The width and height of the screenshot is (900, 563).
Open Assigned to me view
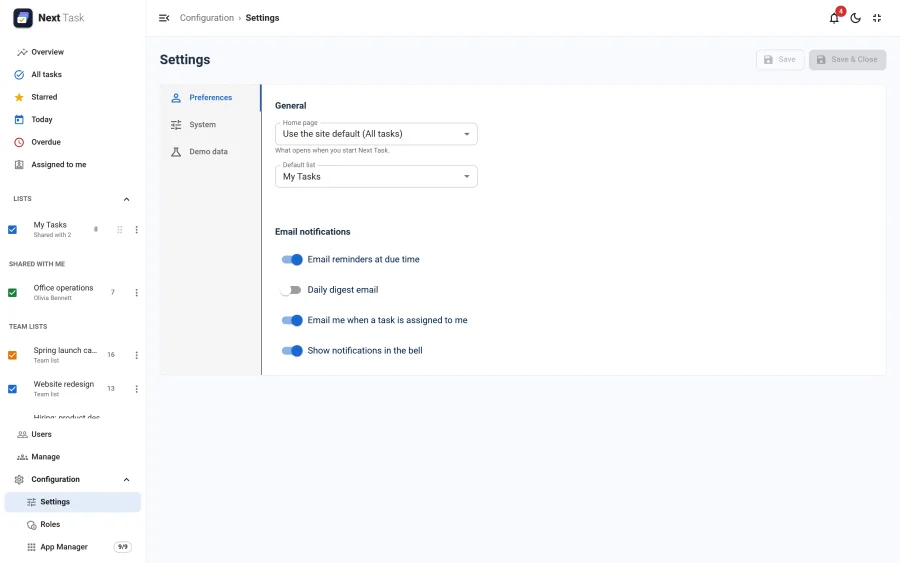pos(73,165)
